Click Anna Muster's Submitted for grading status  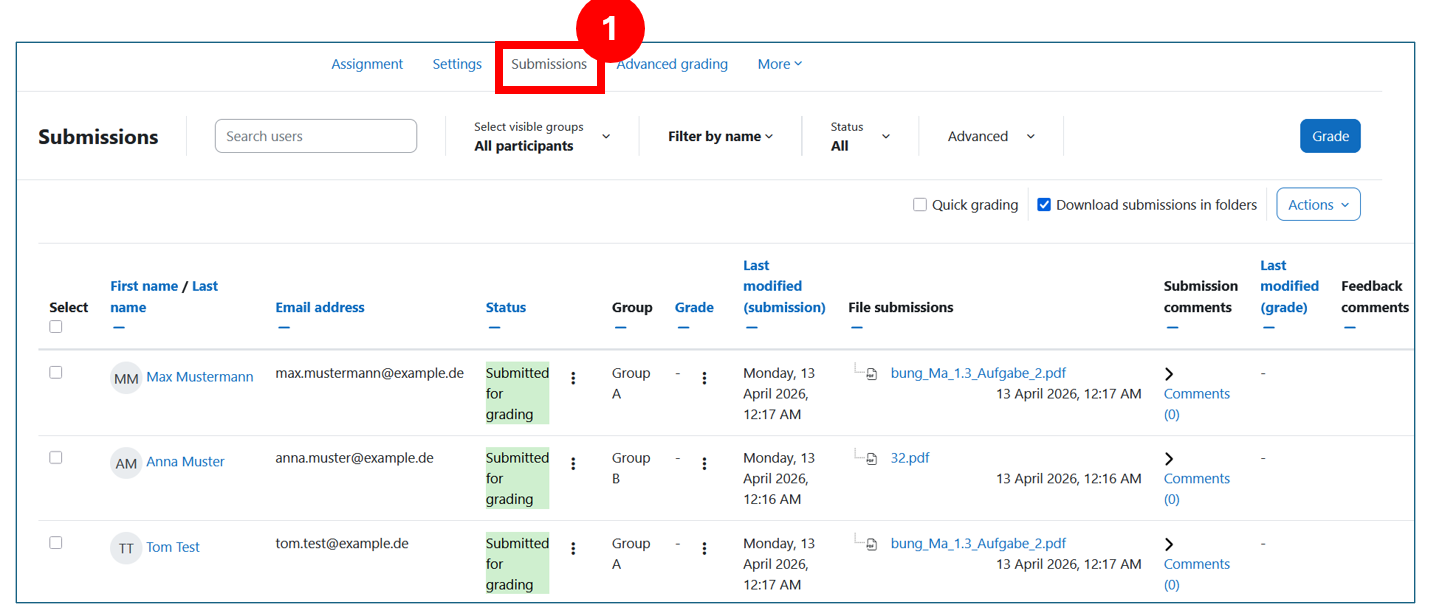click(x=517, y=478)
